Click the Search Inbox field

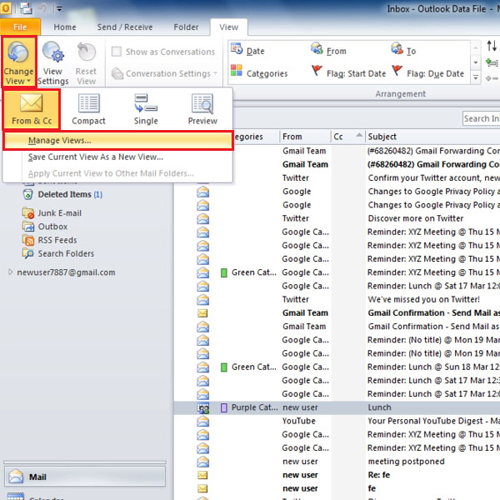click(x=481, y=119)
